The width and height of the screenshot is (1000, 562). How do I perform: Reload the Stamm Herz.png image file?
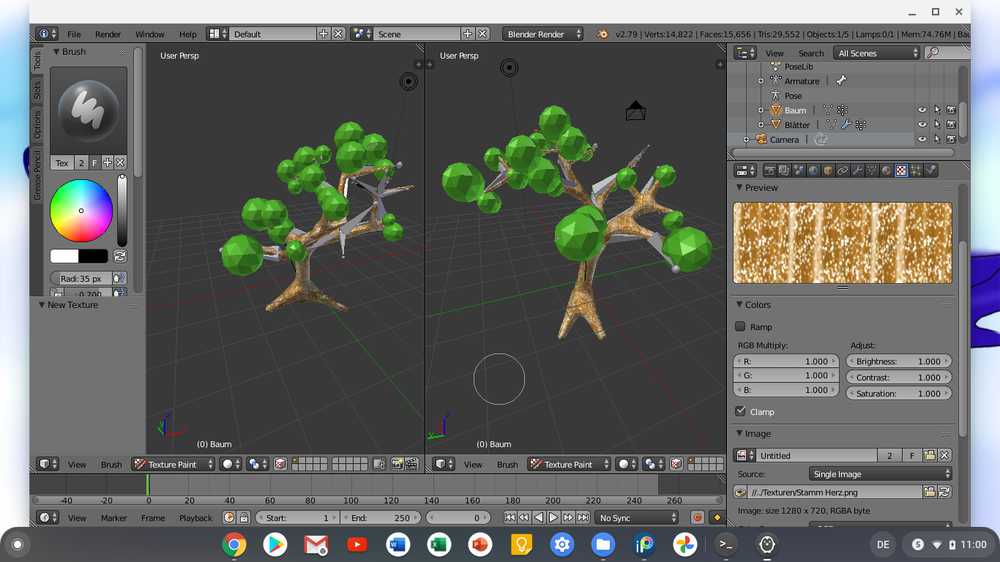[x=944, y=492]
